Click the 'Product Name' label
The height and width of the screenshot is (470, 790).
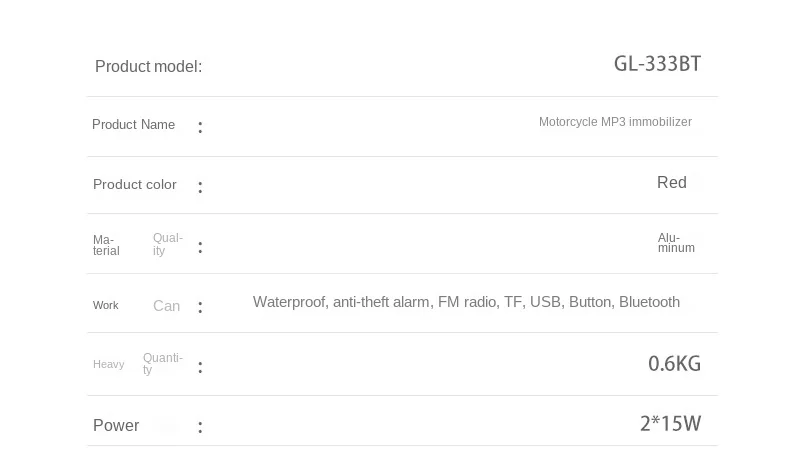[x=134, y=124]
